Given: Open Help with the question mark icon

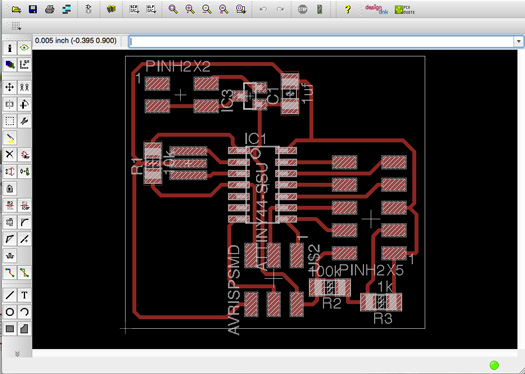Looking at the screenshot, I should click(348, 9).
